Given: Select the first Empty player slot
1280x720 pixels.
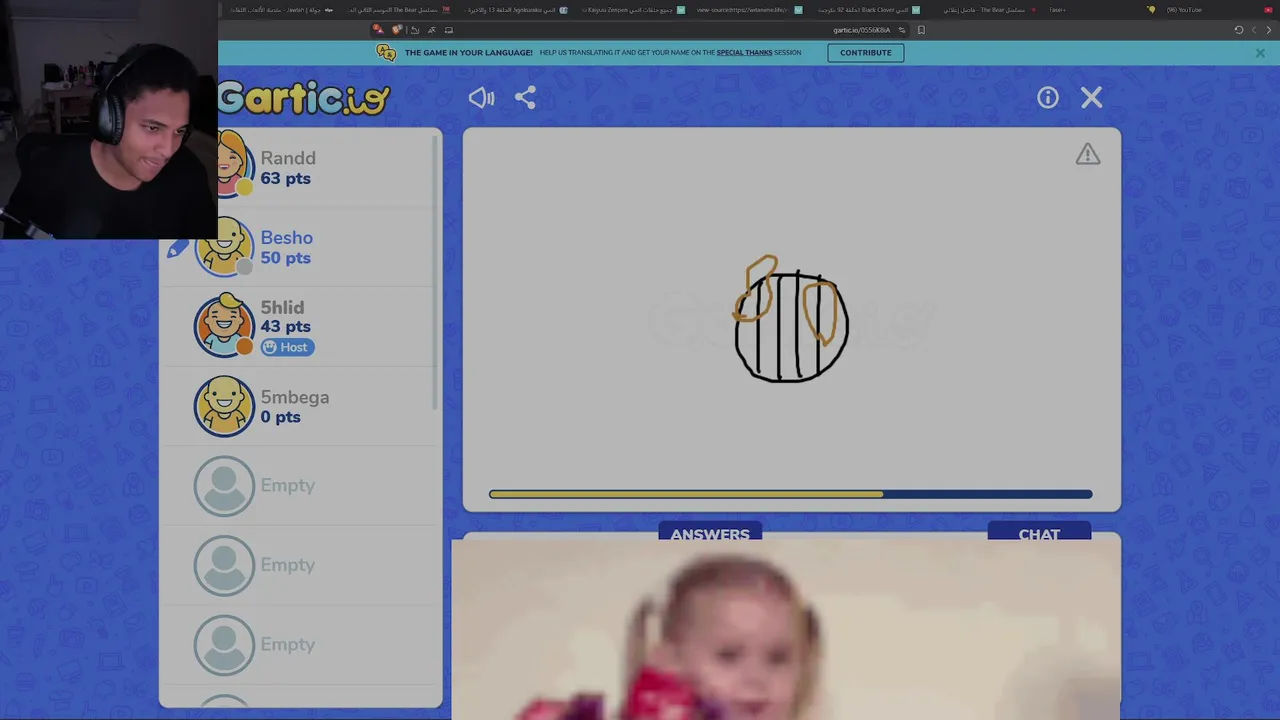Looking at the screenshot, I should click(300, 486).
